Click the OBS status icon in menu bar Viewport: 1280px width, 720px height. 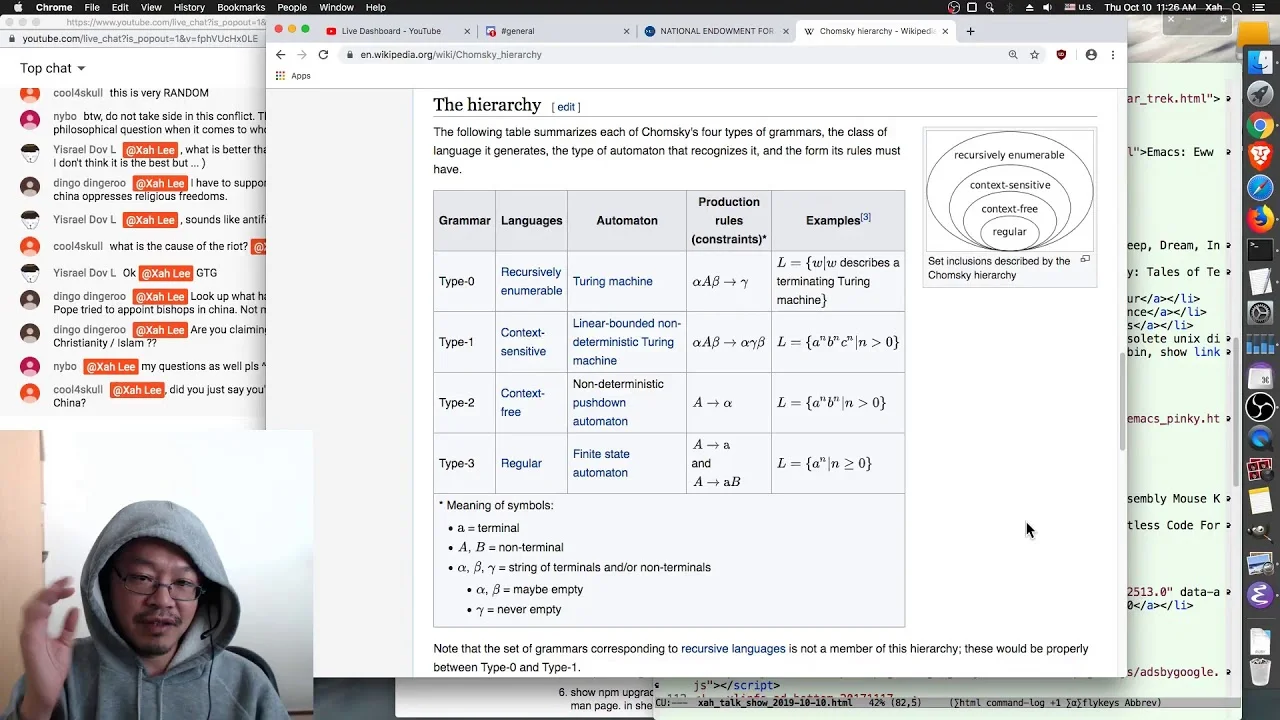tap(955, 7)
